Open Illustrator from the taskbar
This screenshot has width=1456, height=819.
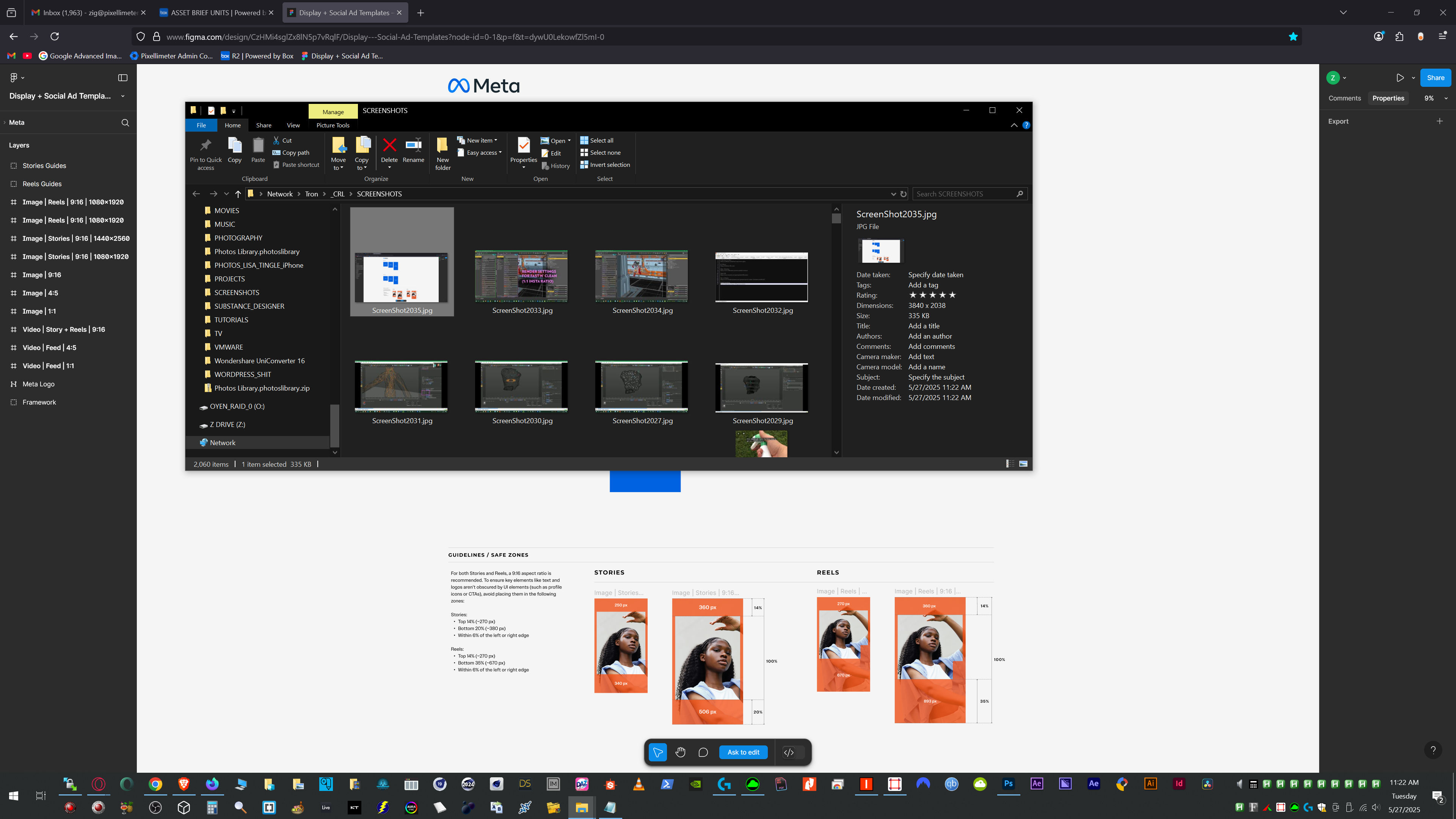point(1150,784)
